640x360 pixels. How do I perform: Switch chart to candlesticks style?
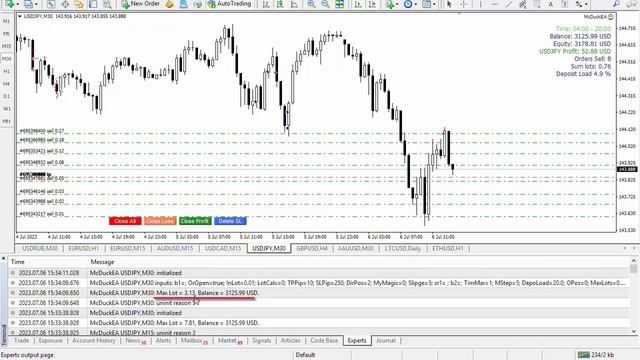280,4
